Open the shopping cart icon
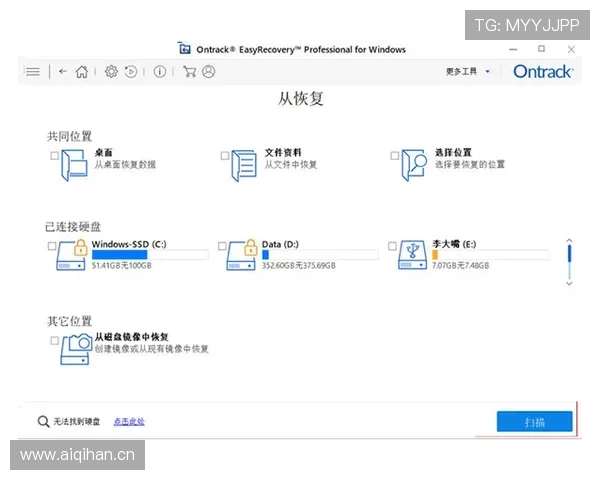Image resolution: width=600 pixels, height=480 pixels. point(189,71)
